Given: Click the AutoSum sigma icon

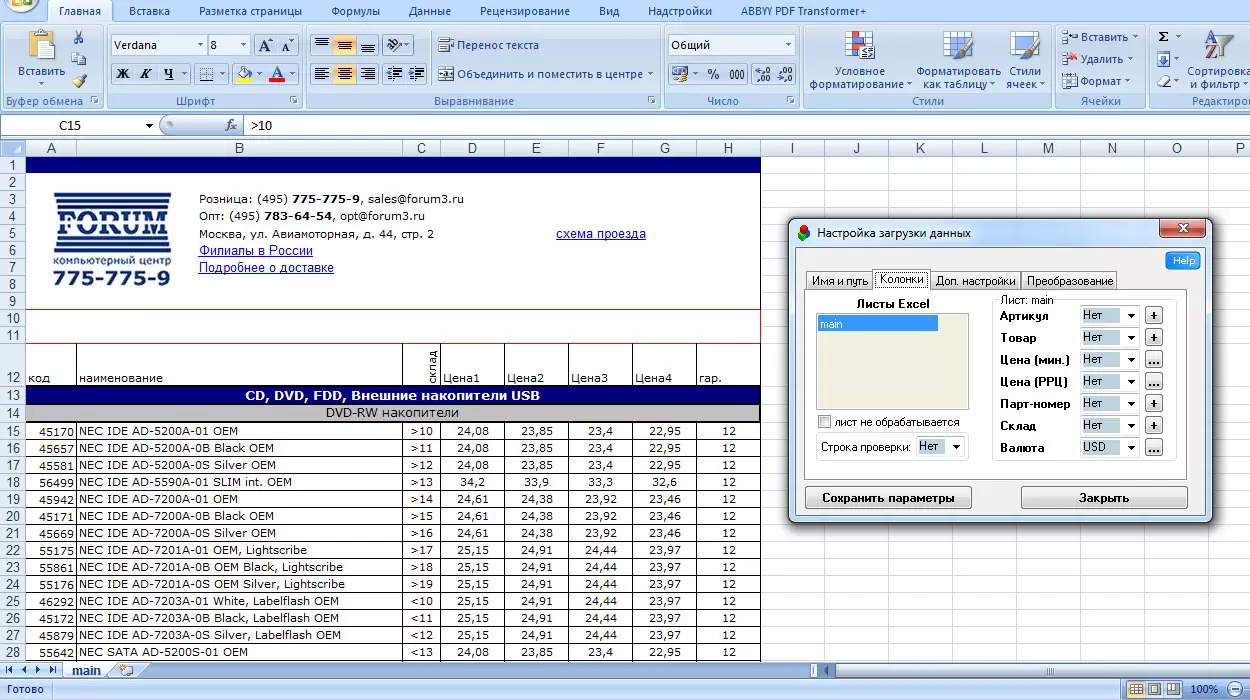Looking at the screenshot, I should pyautogui.click(x=1163, y=37).
